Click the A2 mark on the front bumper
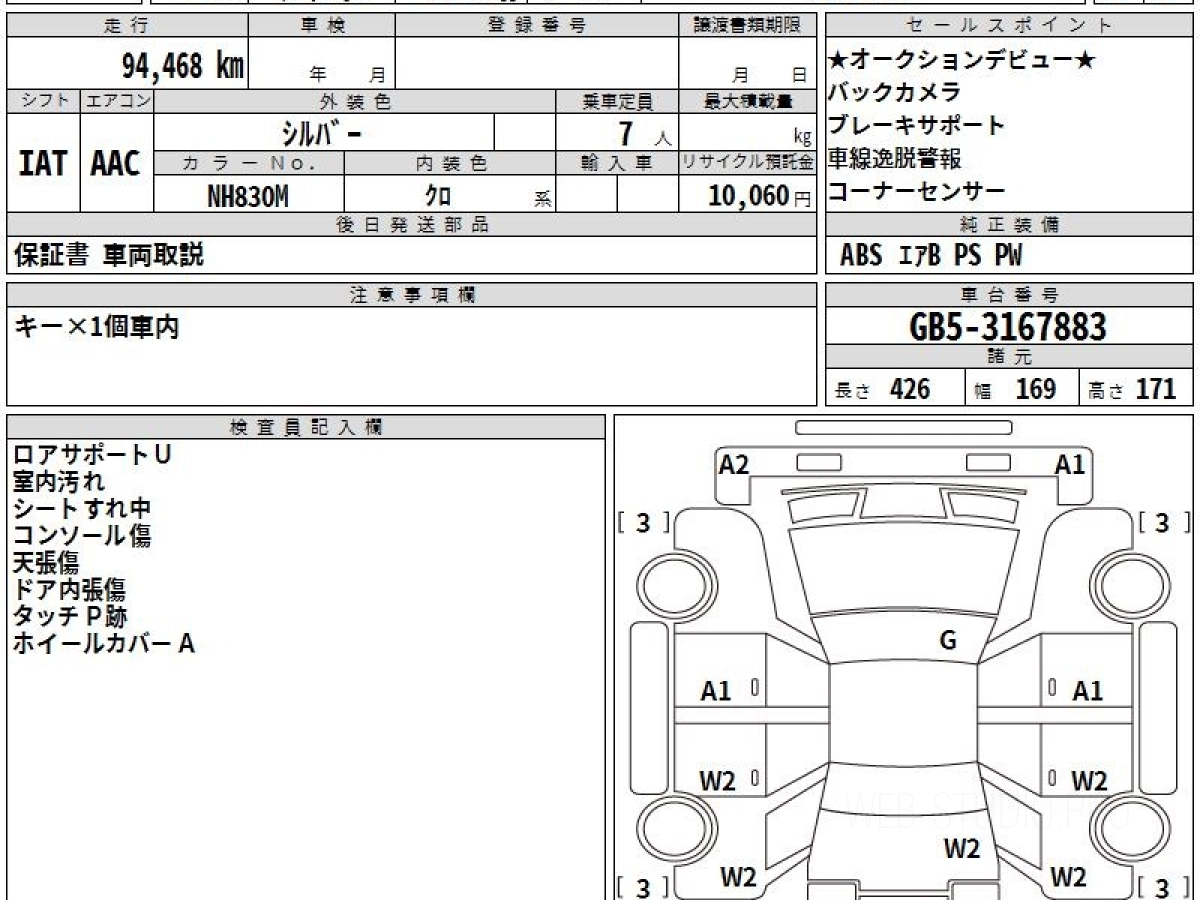Viewport: 1200px width, 900px height. pyautogui.click(x=734, y=464)
